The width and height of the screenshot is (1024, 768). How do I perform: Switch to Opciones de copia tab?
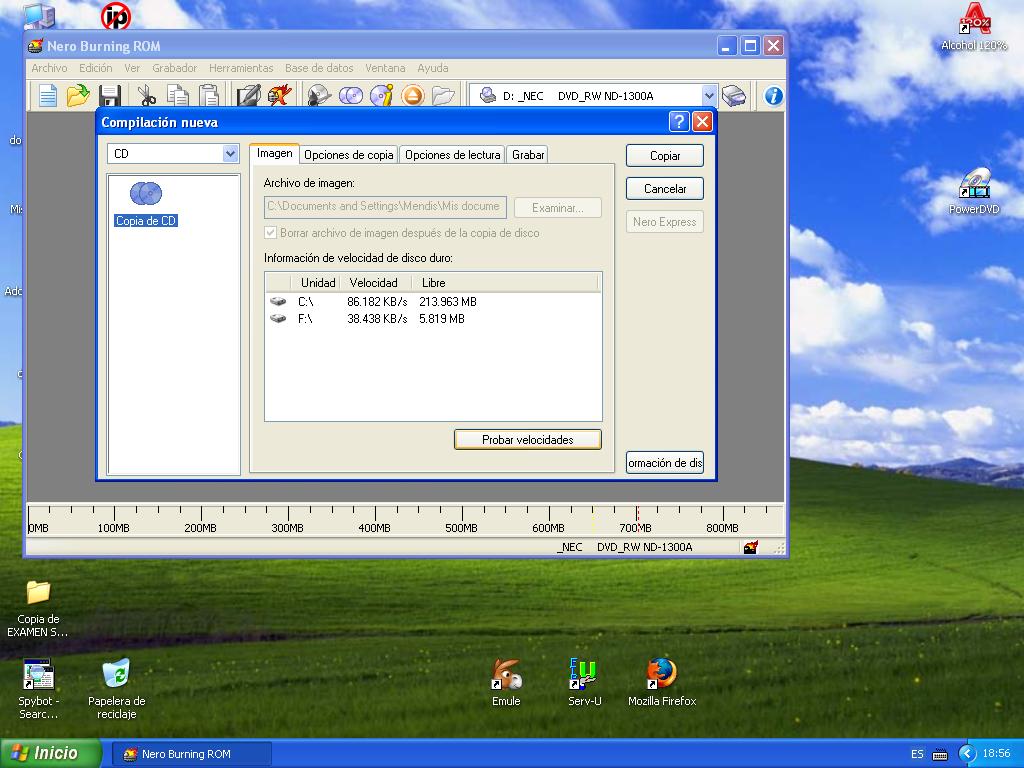coord(349,155)
